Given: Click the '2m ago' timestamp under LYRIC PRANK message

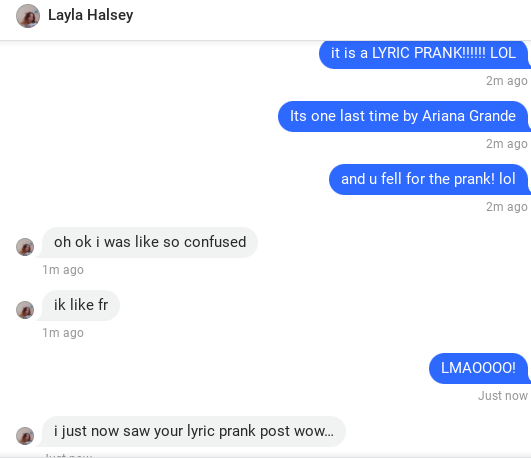Looking at the screenshot, I should 507,81.
